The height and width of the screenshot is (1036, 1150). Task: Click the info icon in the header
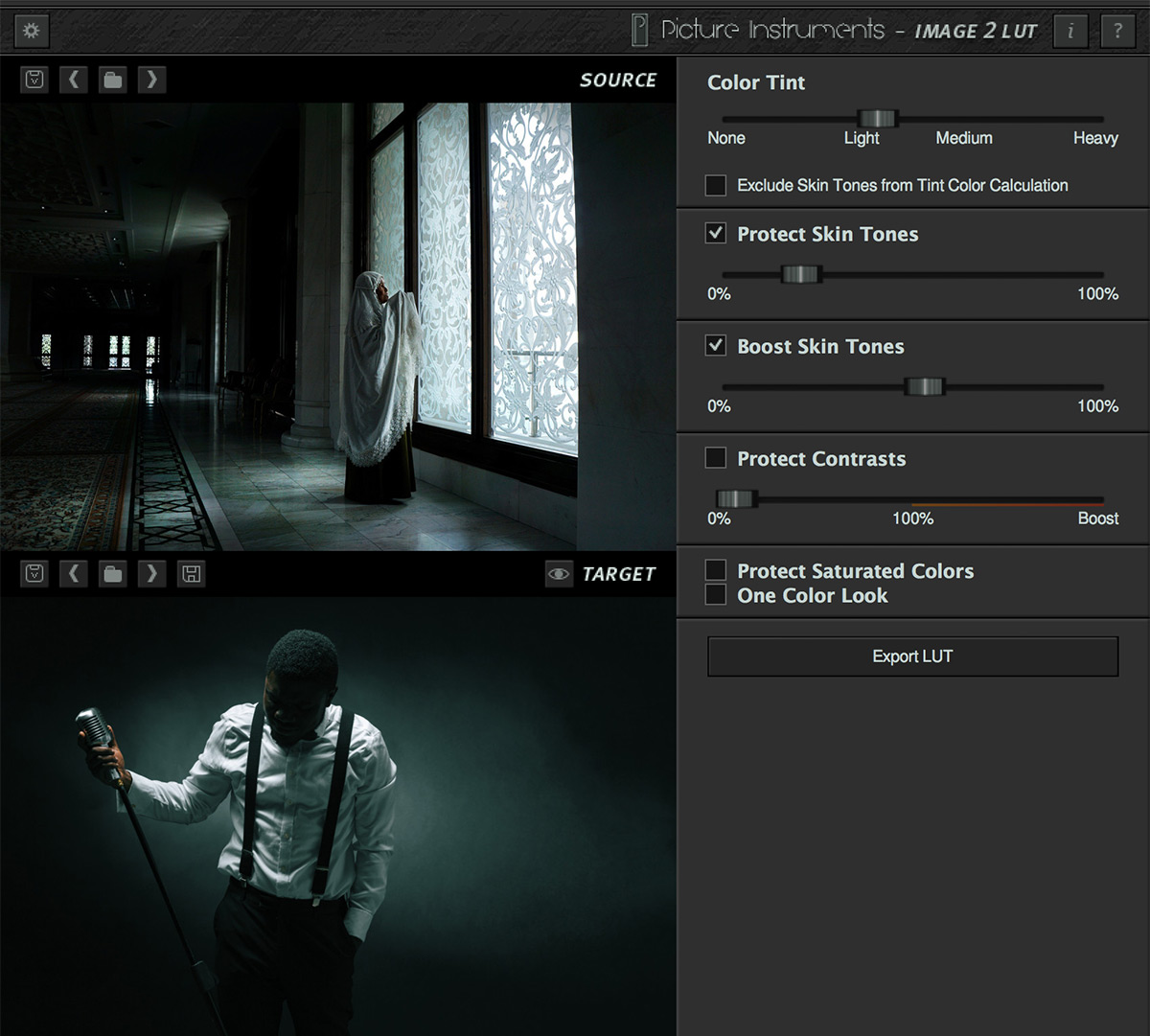(x=1070, y=31)
